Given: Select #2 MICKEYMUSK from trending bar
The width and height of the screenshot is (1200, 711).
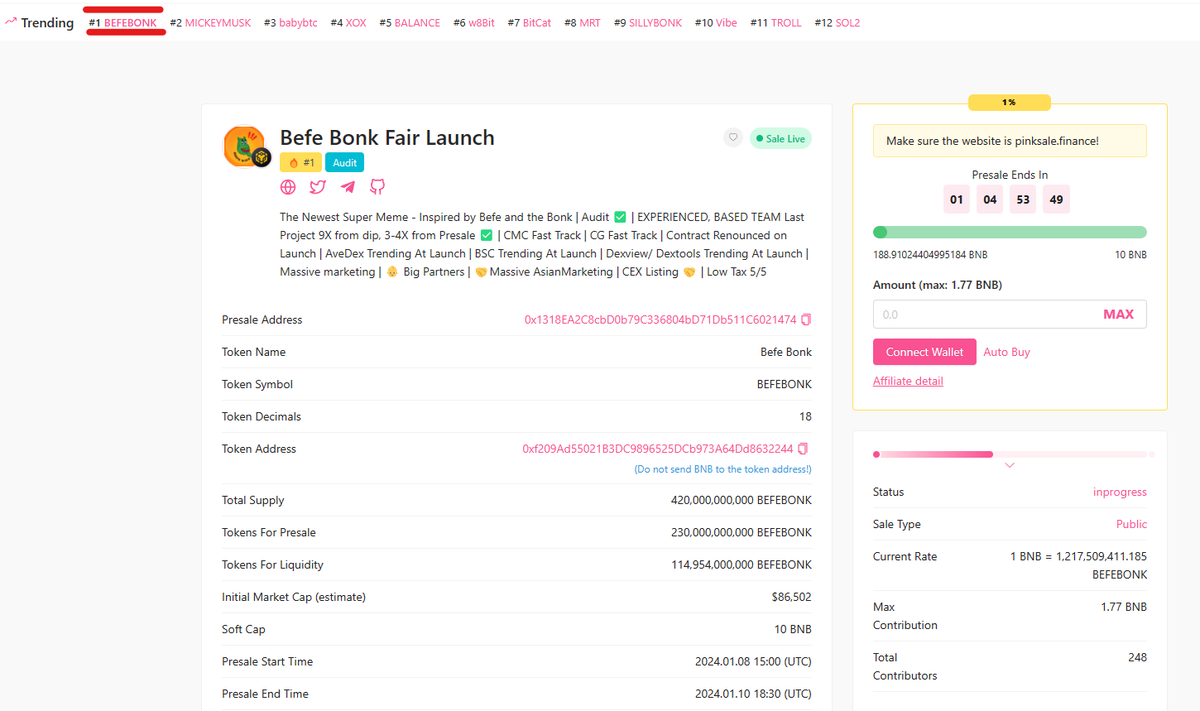Looking at the screenshot, I should 210,21.
